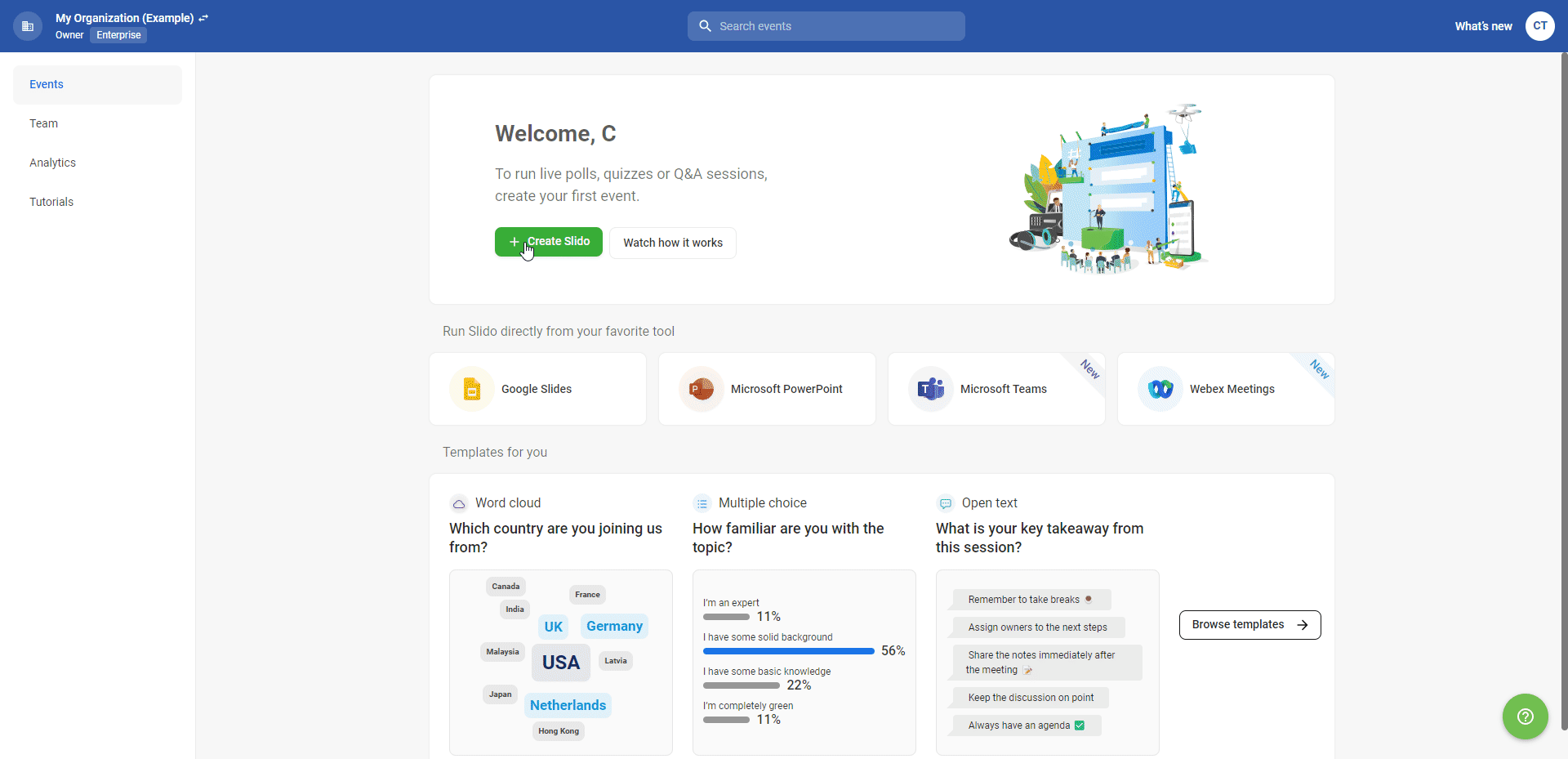
Task: Click the 'Owner' role label
Action: 69,35
